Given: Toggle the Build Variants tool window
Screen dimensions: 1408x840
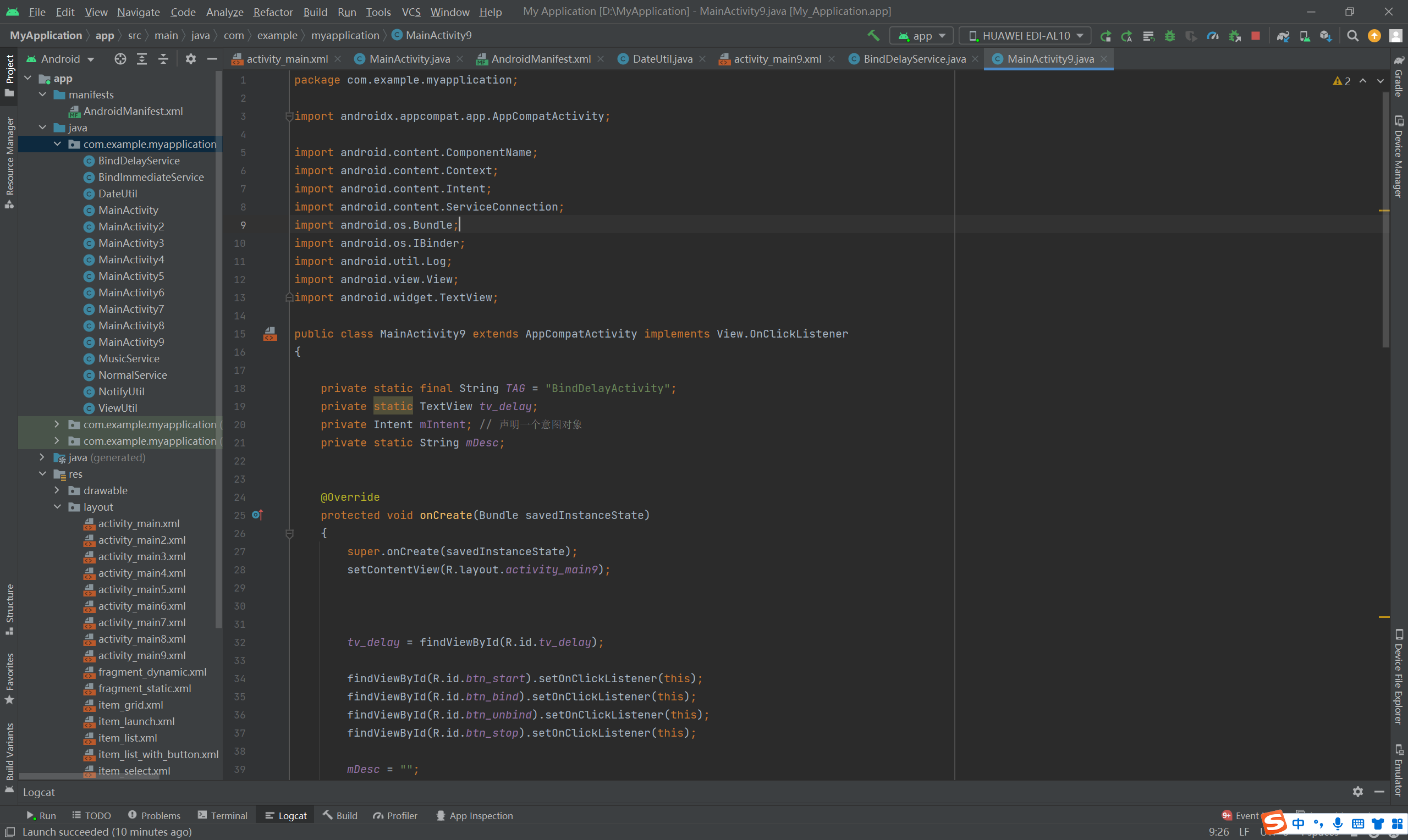Looking at the screenshot, I should point(9,756).
